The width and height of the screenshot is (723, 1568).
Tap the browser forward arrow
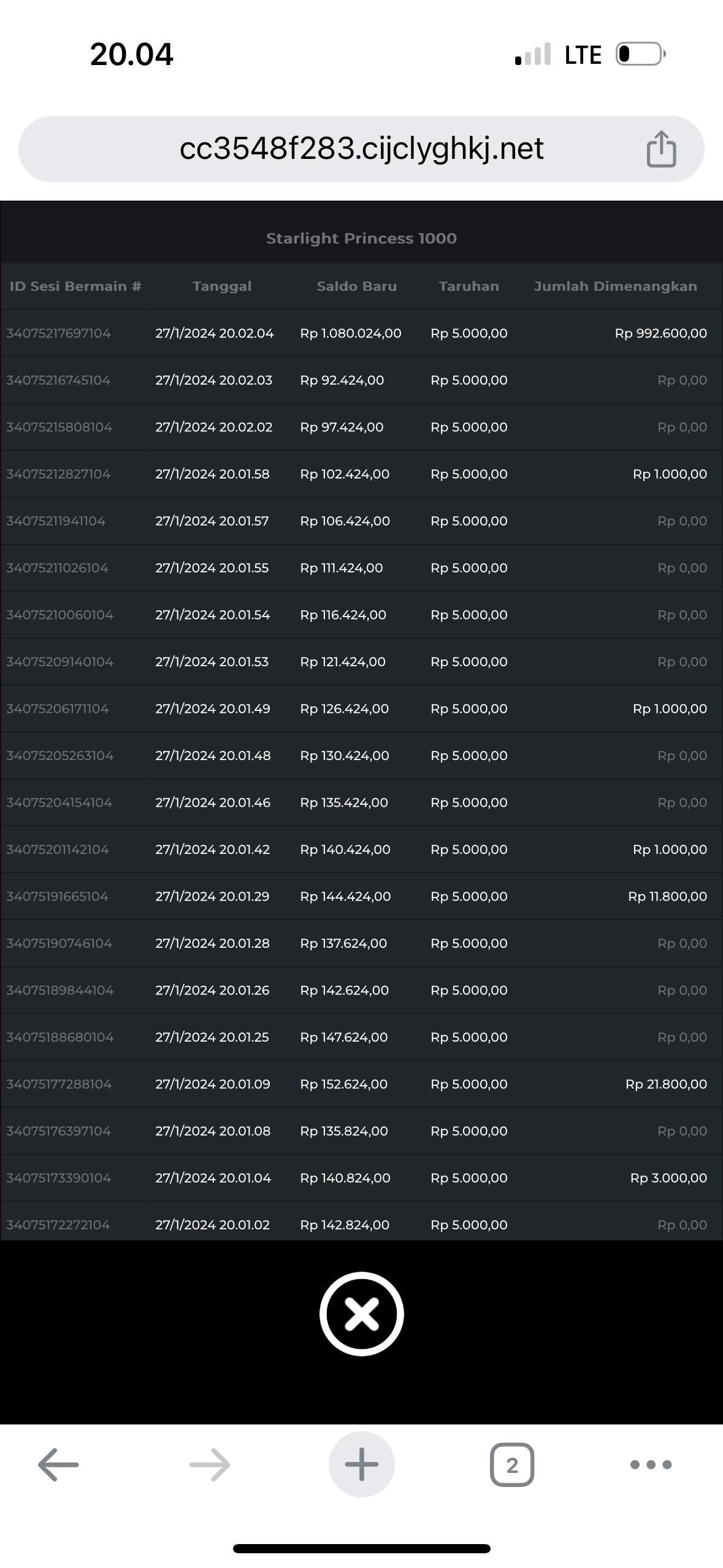210,1464
